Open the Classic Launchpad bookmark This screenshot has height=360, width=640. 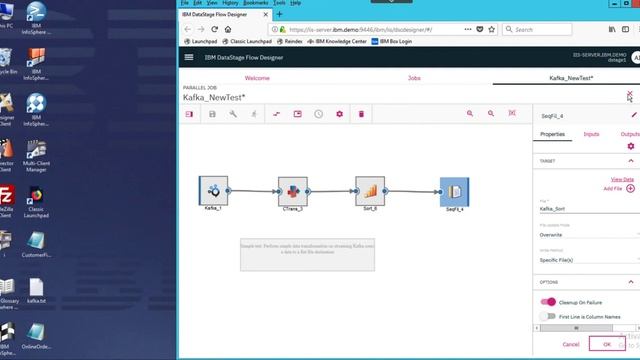[x=247, y=41]
